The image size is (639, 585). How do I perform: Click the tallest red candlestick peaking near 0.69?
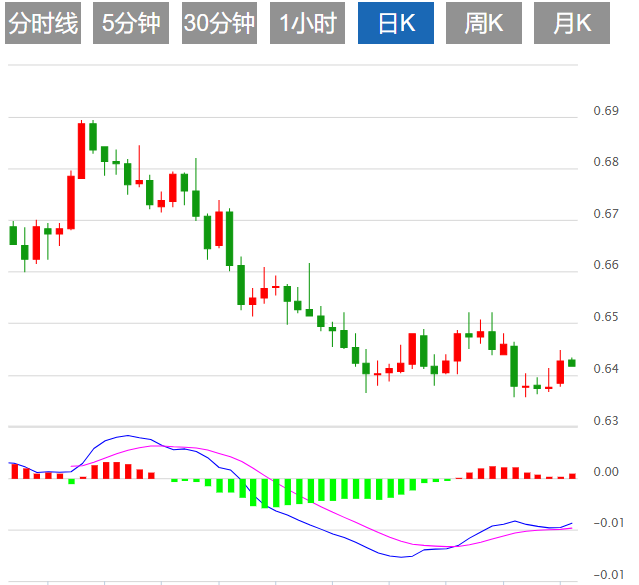82,150
